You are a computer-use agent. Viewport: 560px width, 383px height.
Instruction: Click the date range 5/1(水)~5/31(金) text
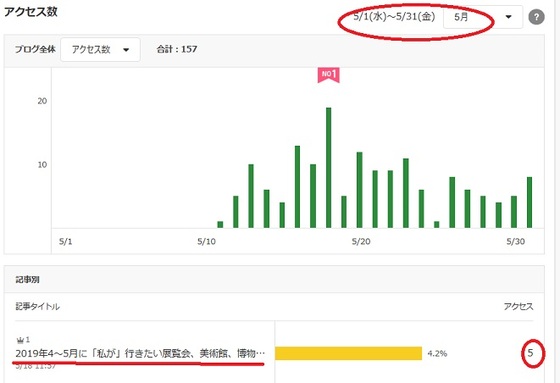tap(394, 16)
